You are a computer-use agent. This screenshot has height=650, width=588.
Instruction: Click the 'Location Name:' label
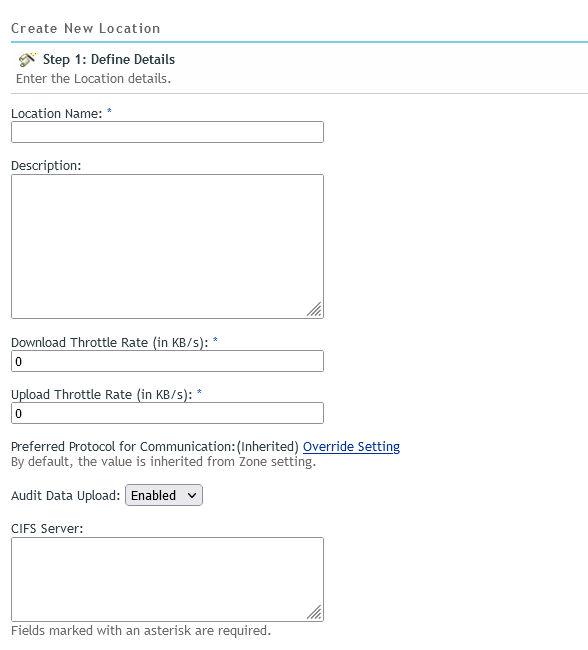[x=57, y=114]
